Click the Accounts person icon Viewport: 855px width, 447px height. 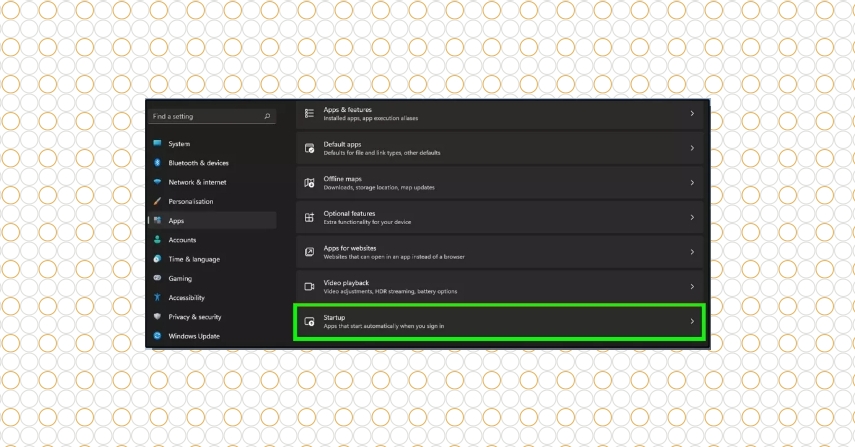157,239
